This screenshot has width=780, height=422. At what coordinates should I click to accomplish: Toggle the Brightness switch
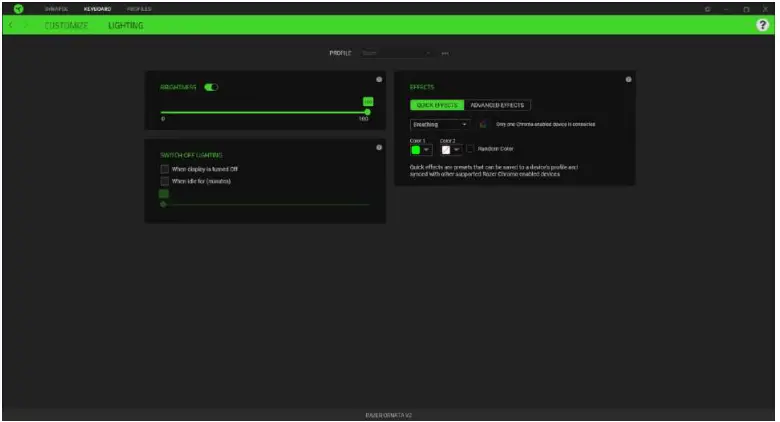pyautogui.click(x=211, y=87)
